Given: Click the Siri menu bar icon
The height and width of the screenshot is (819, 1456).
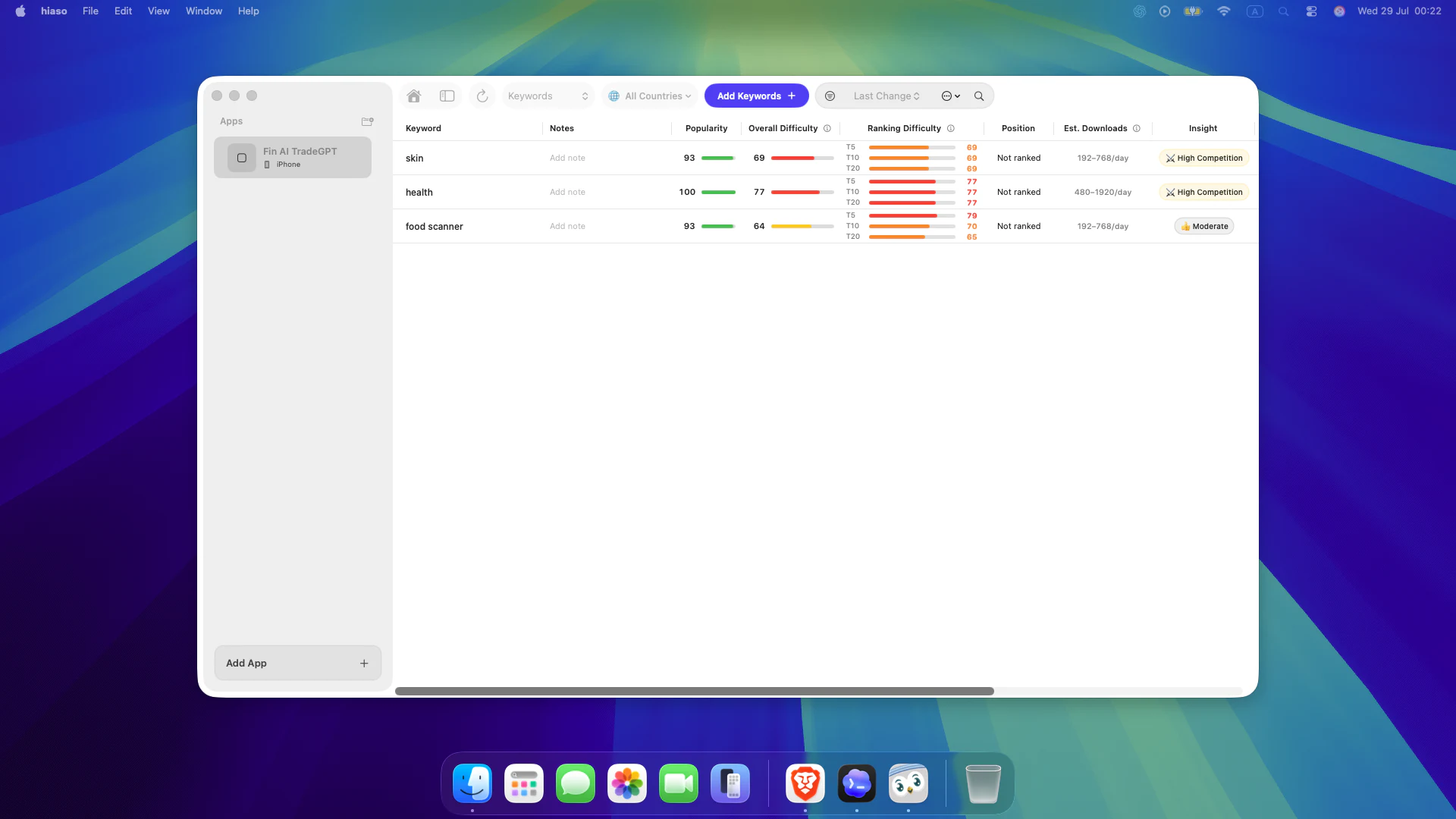Looking at the screenshot, I should (x=1339, y=11).
